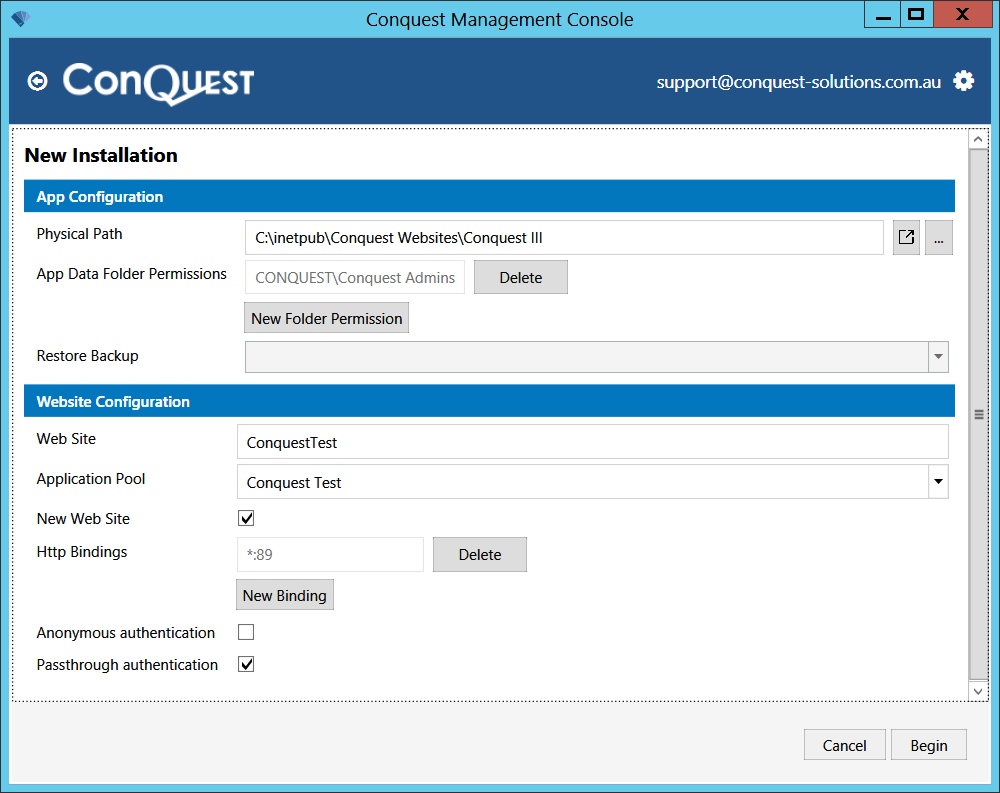Image resolution: width=1000 pixels, height=793 pixels.
Task: Open the settings gear icon
Action: tap(963, 81)
